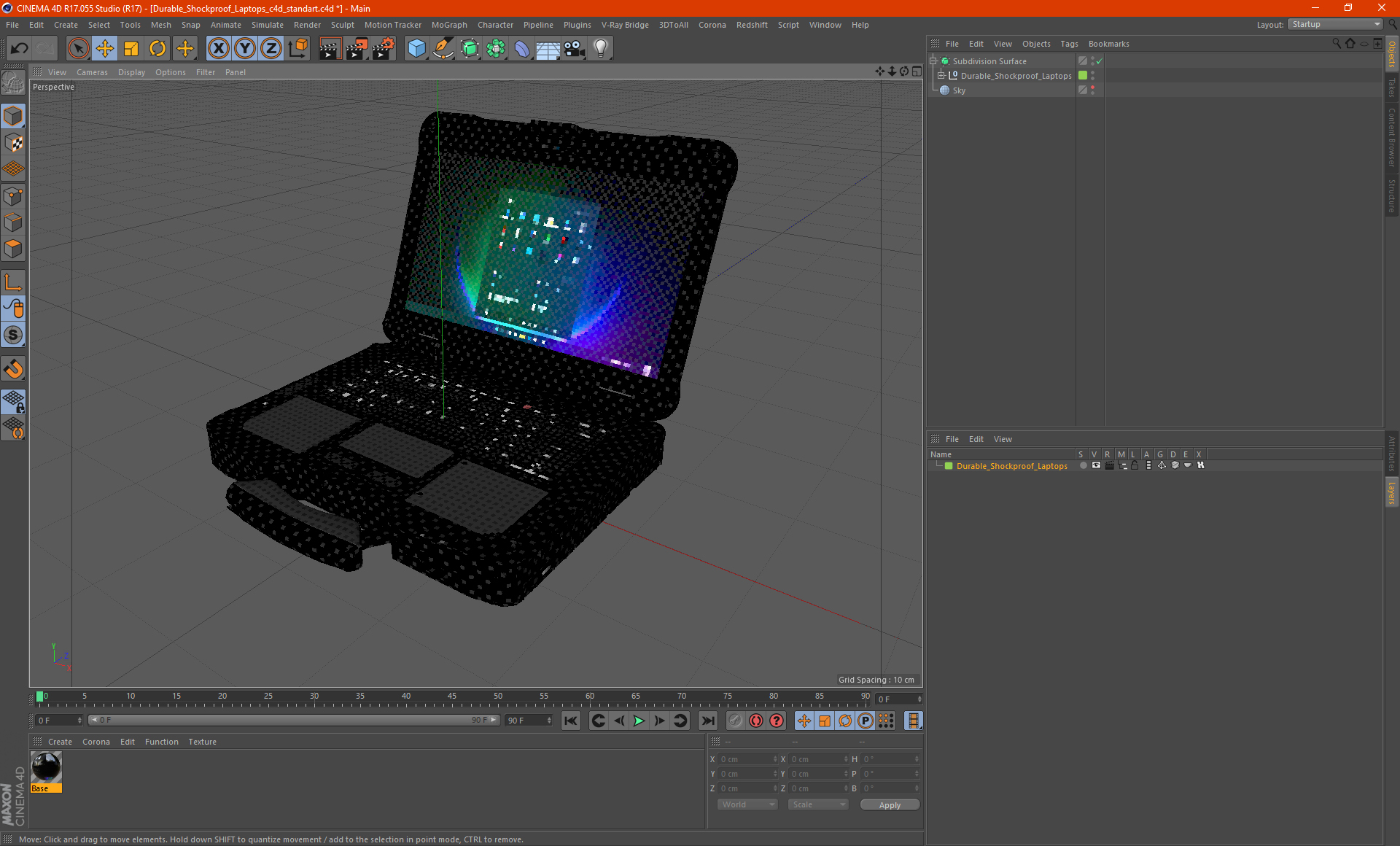Switch to Points mode

(x=13, y=195)
